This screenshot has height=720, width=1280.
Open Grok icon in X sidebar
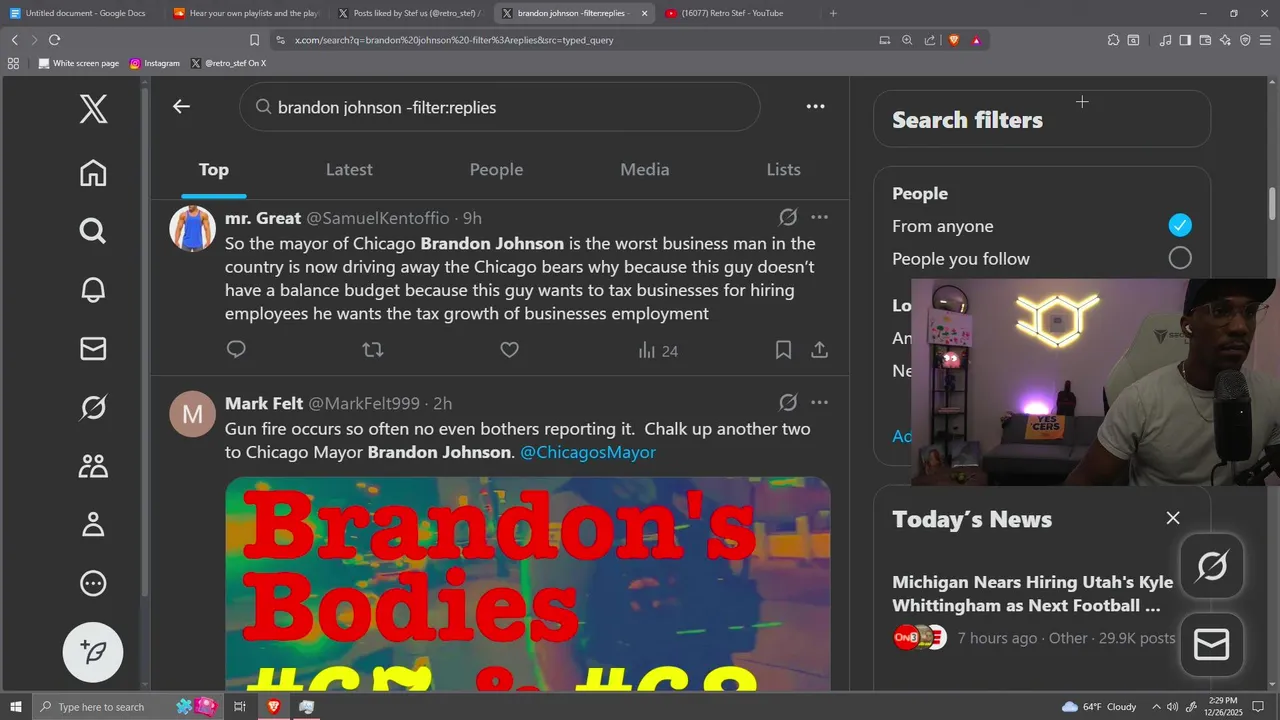[x=93, y=407]
